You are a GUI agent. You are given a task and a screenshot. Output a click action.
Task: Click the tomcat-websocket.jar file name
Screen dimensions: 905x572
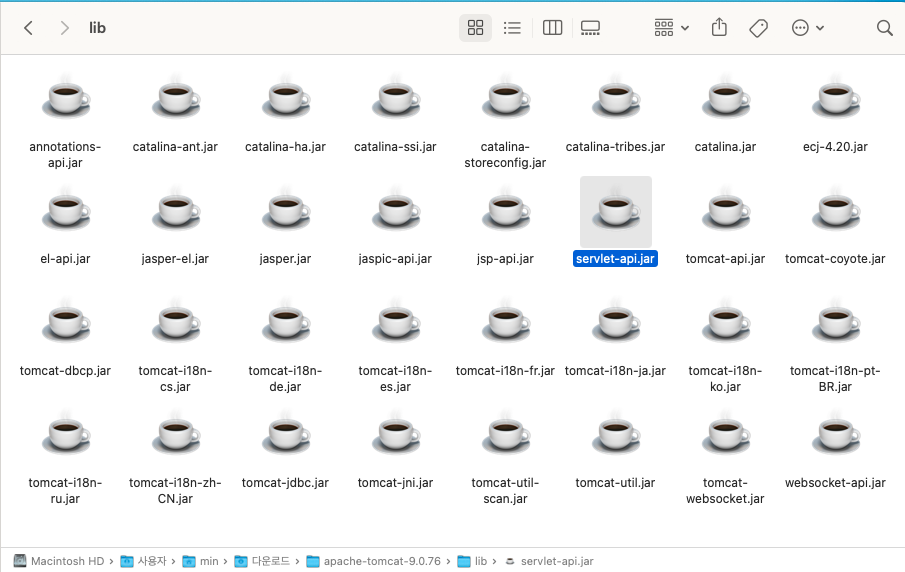[725, 491]
